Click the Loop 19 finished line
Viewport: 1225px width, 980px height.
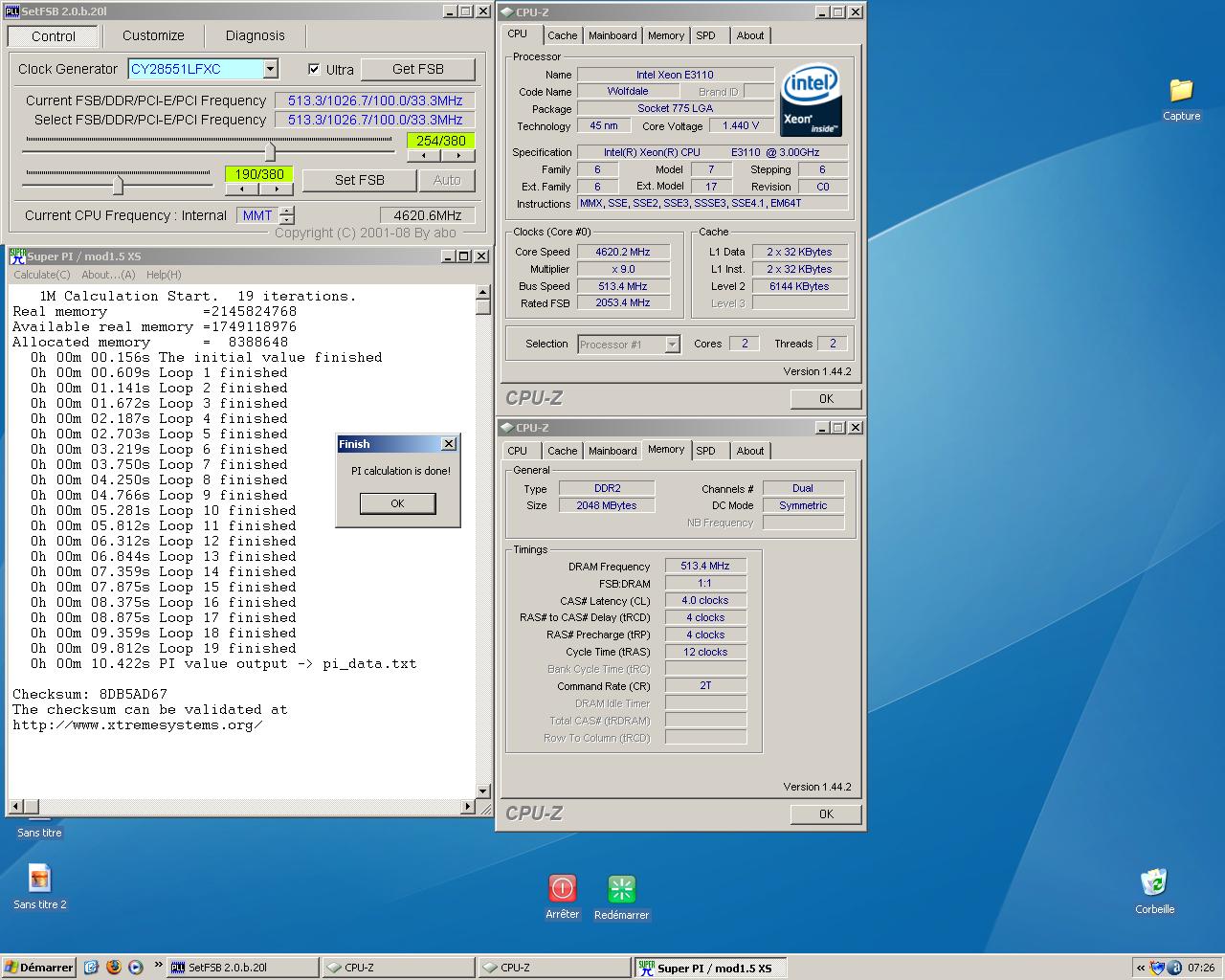pos(163,648)
